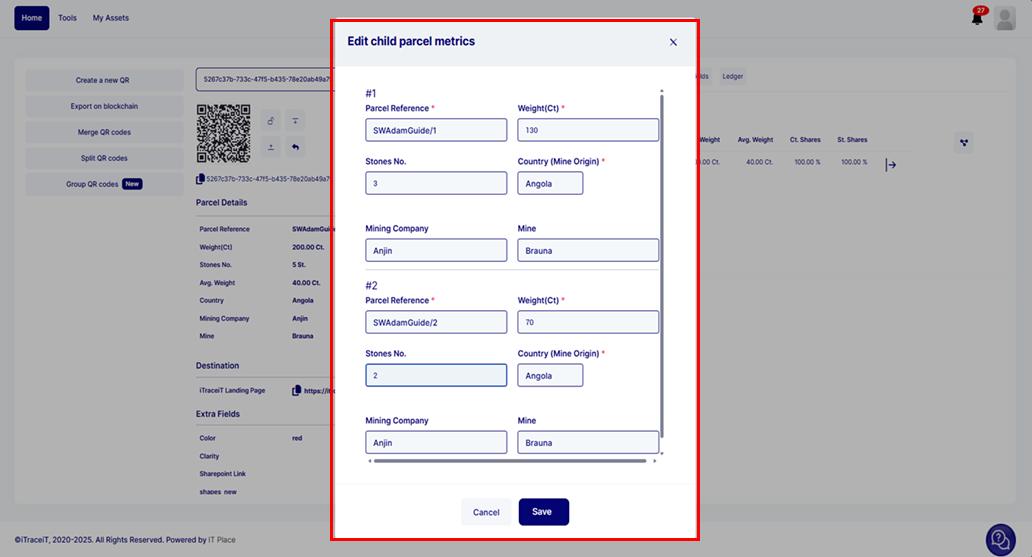Open Country (Mine Origin) dropdown for parcel #2
The image size is (1032, 557).
(550, 375)
